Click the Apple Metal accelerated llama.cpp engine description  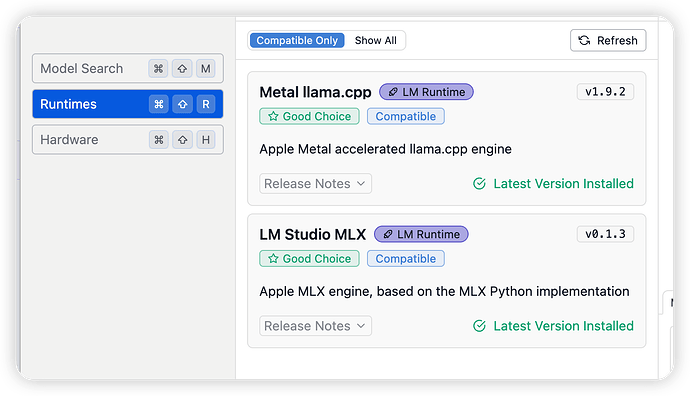385,149
